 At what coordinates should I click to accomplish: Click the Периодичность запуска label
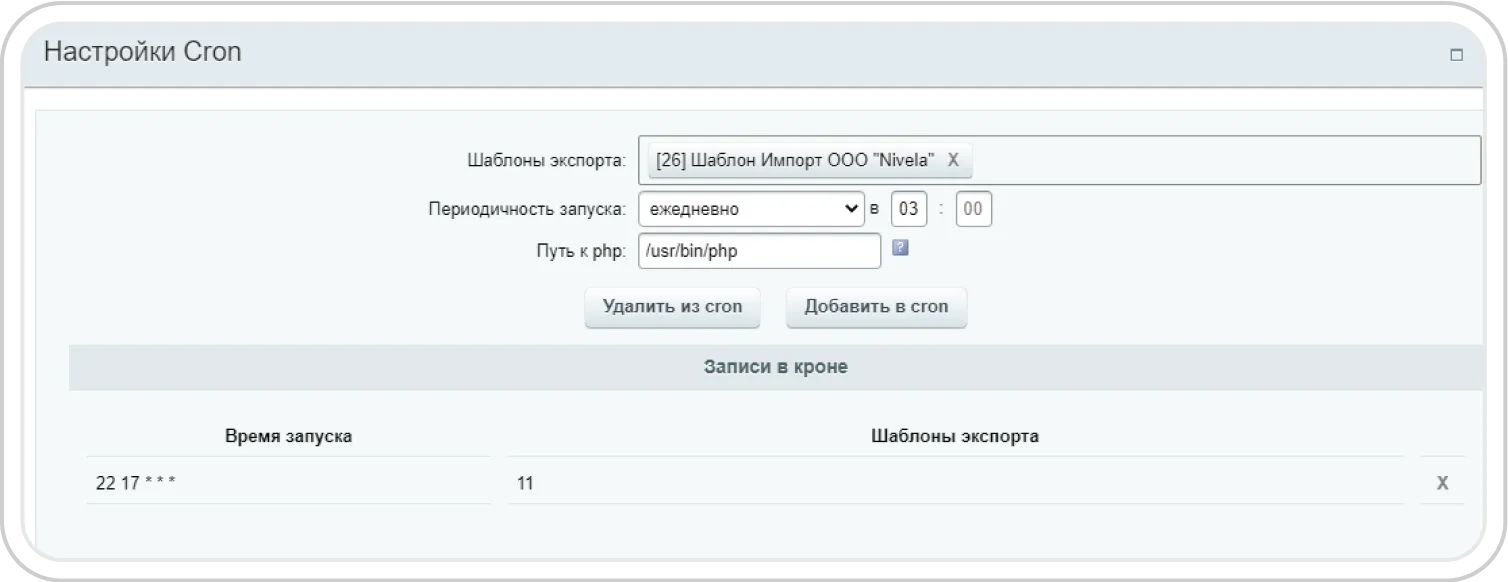[x=527, y=210]
